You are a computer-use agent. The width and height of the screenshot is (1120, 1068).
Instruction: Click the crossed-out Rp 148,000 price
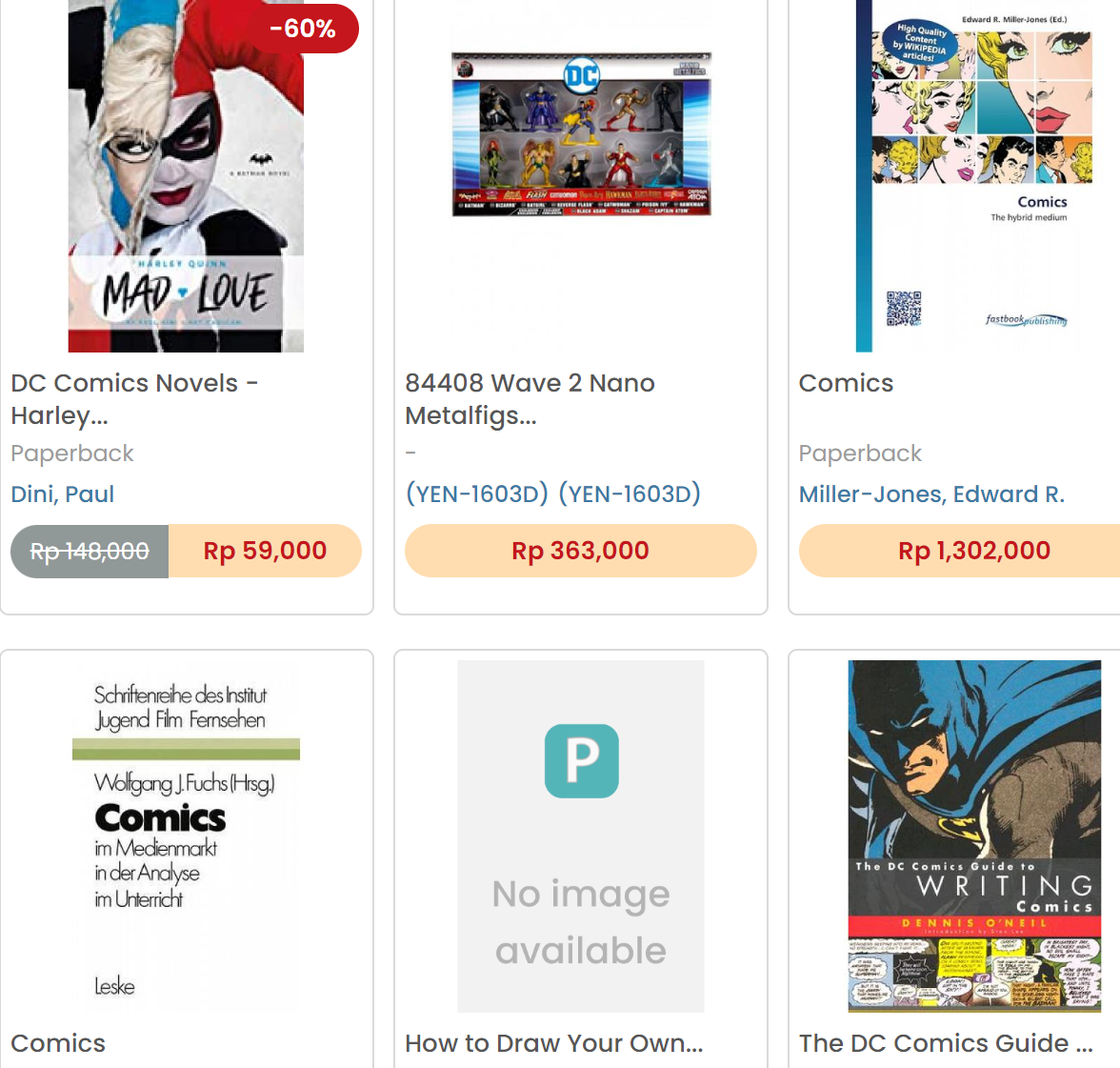tap(90, 551)
